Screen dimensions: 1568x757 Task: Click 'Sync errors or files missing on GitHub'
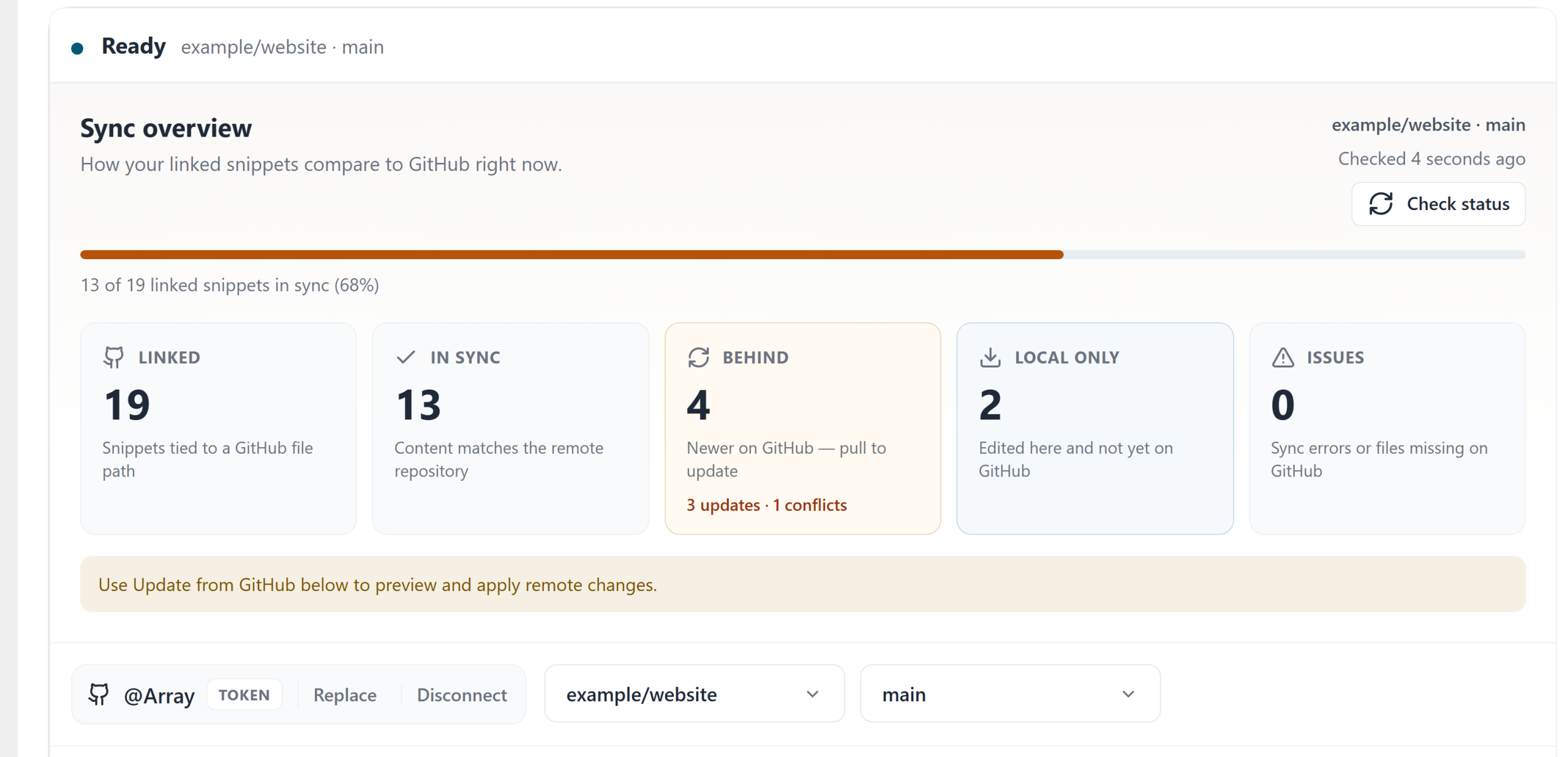1379,459
